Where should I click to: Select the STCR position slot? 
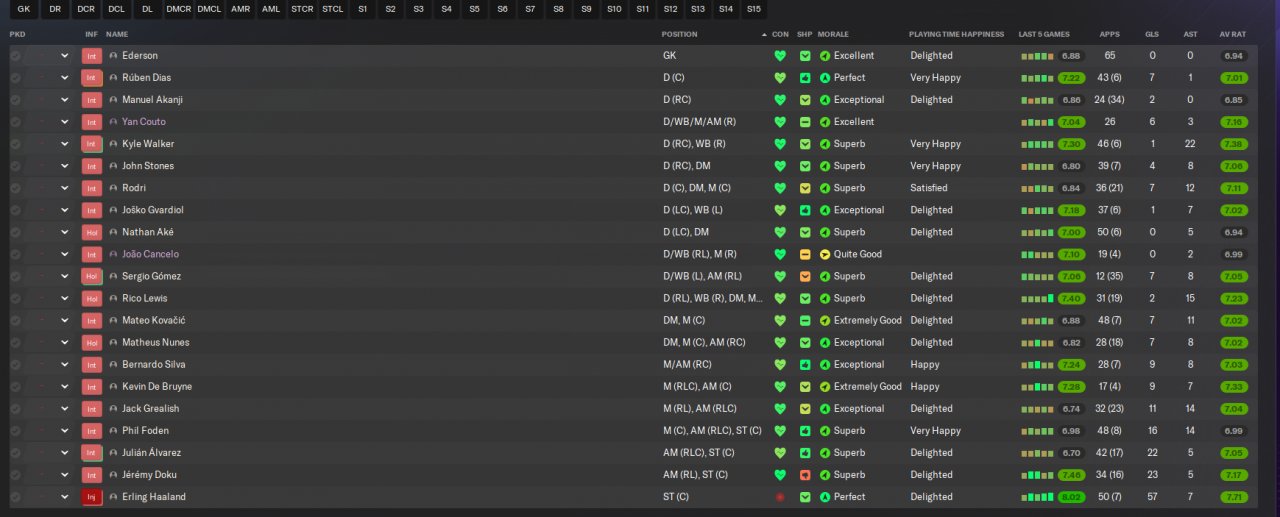click(301, 9)
